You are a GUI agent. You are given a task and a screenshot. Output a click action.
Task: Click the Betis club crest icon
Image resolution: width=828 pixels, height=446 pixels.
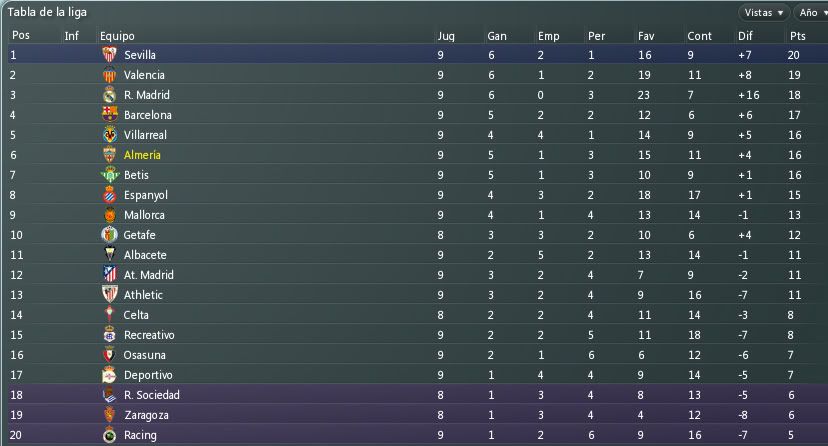[x=109, y=175]
